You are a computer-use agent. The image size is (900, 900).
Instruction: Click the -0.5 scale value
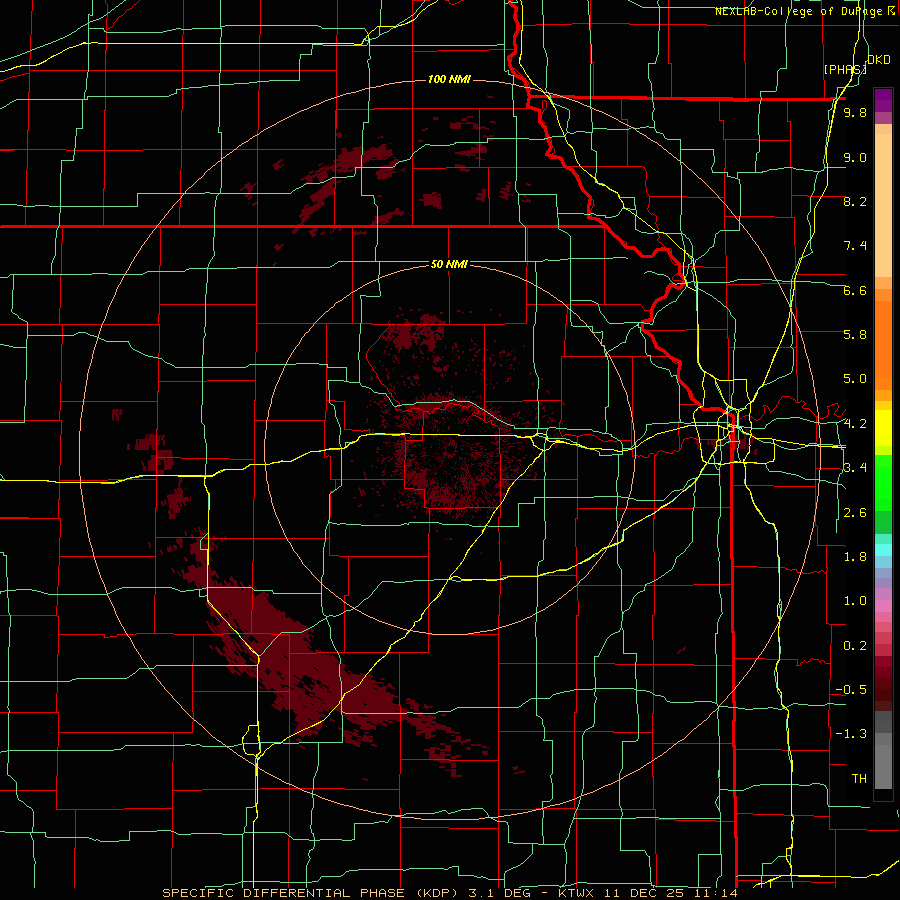click(x=851, y=690)
